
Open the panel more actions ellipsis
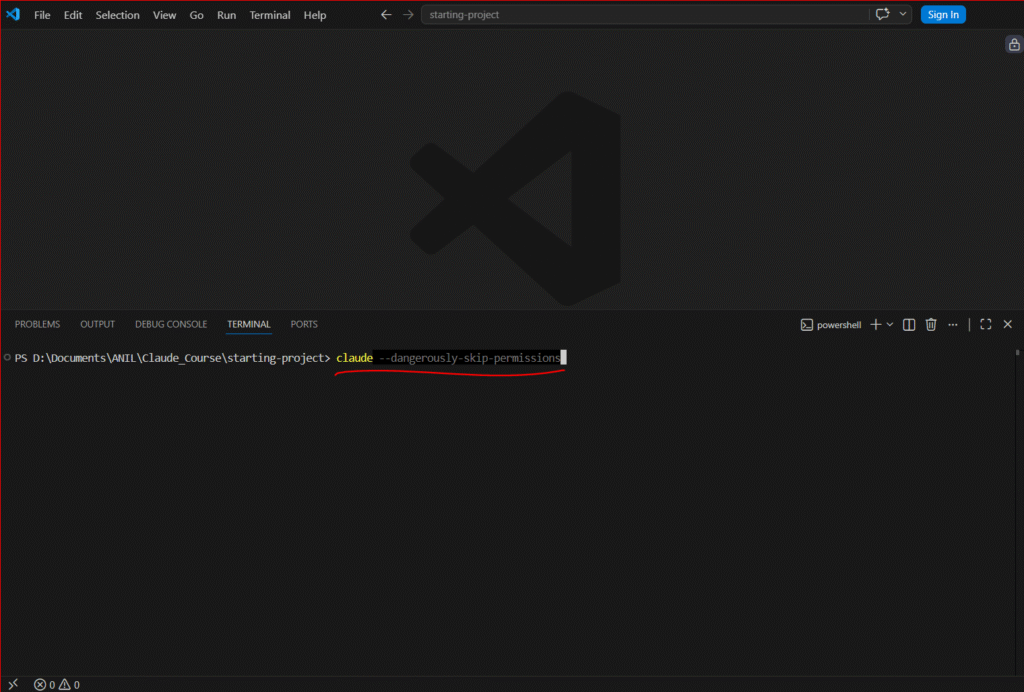(953, 324)
